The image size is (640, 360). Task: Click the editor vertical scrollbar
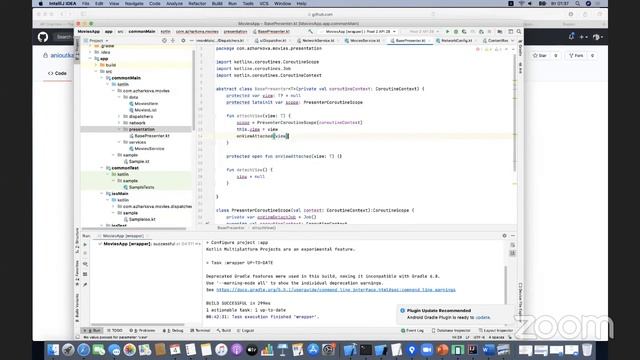(515, 112)
